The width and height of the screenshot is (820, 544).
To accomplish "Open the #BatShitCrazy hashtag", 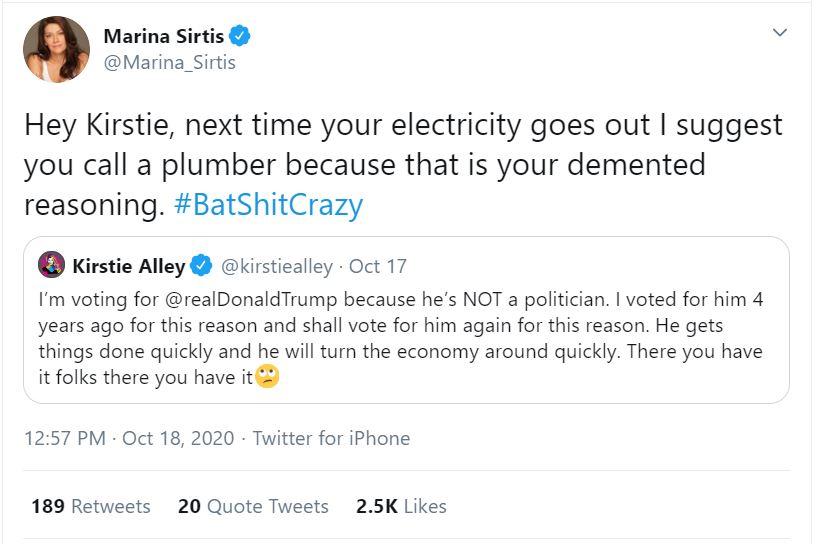I will [267, 205].
